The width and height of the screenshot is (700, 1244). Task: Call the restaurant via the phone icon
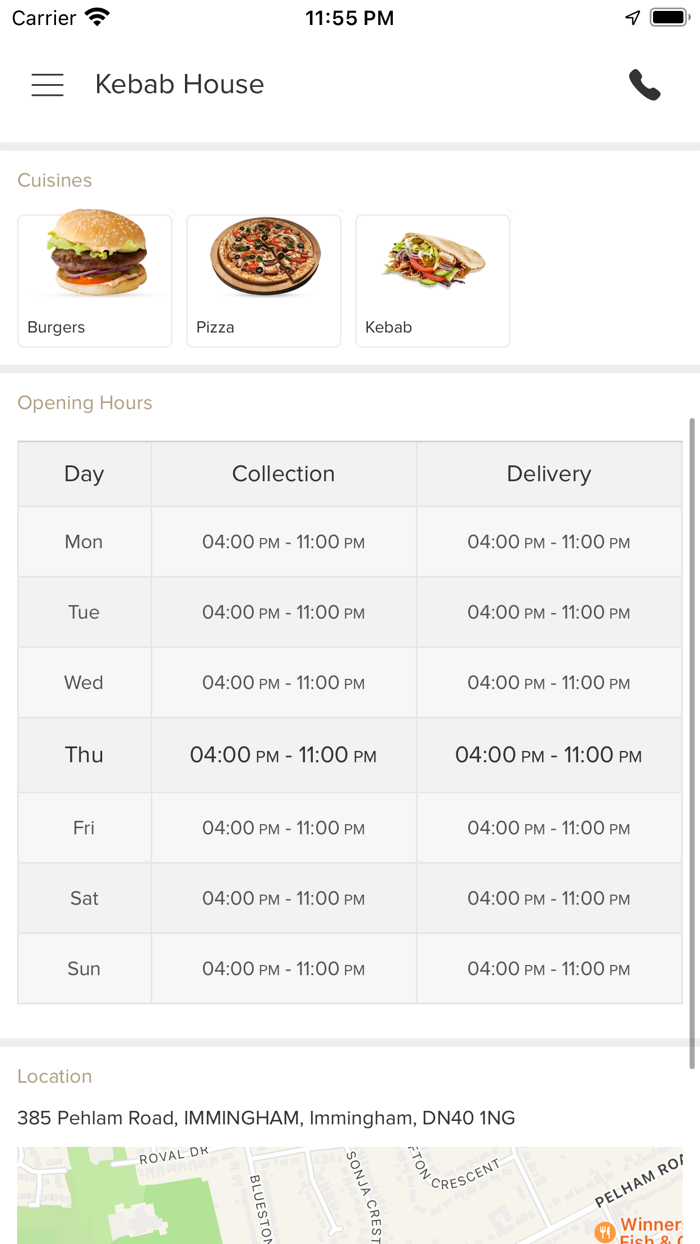pyautogui.click(x=645, y=85)
